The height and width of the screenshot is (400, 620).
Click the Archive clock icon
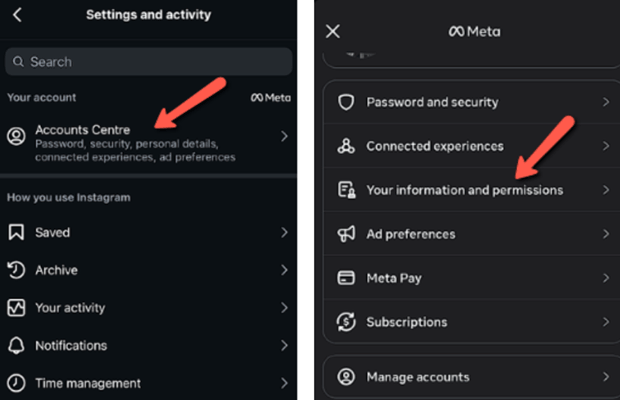click(16, 270)
